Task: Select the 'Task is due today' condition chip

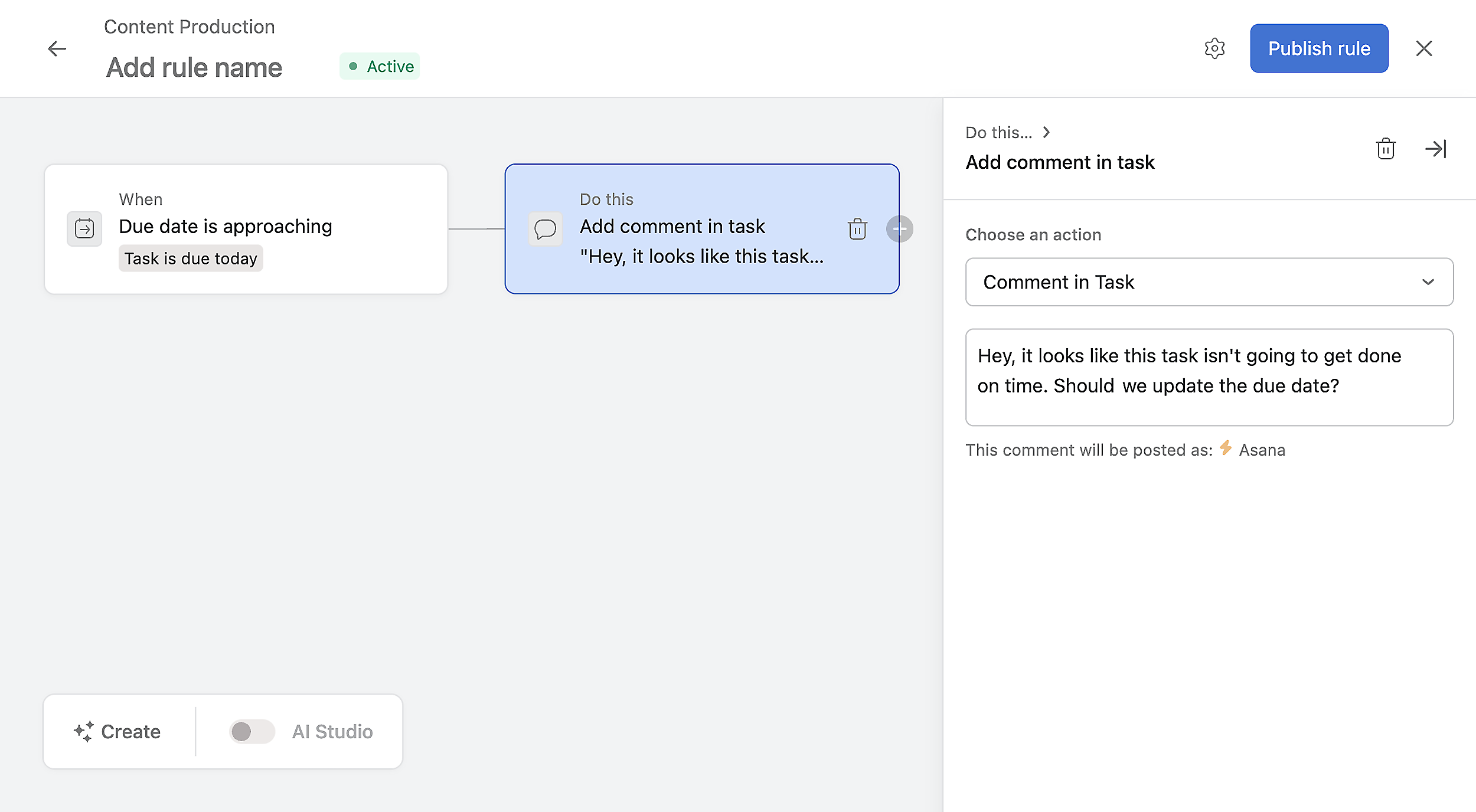Action: coord(190,258)
